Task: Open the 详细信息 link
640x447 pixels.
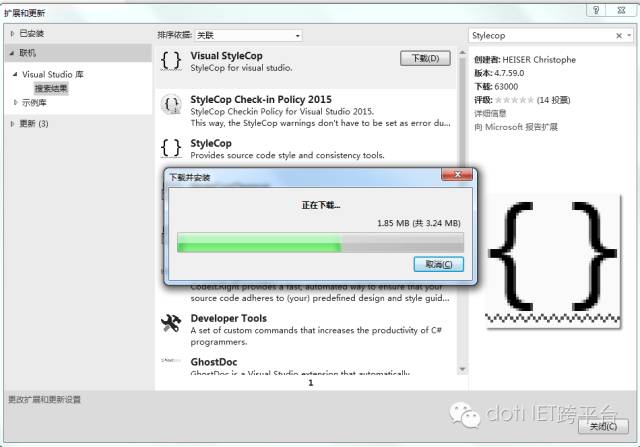Action: (x=490, y=113)
